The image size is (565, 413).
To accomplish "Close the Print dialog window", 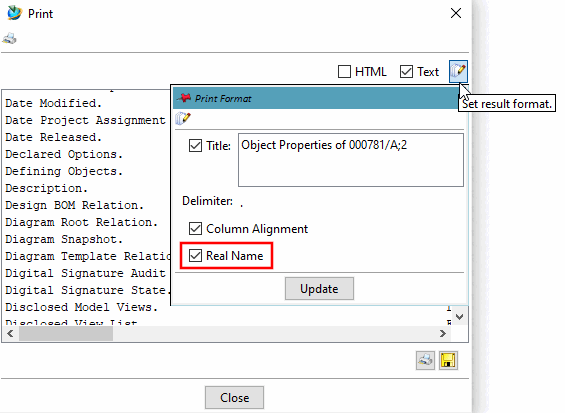I will coord(456,13).
